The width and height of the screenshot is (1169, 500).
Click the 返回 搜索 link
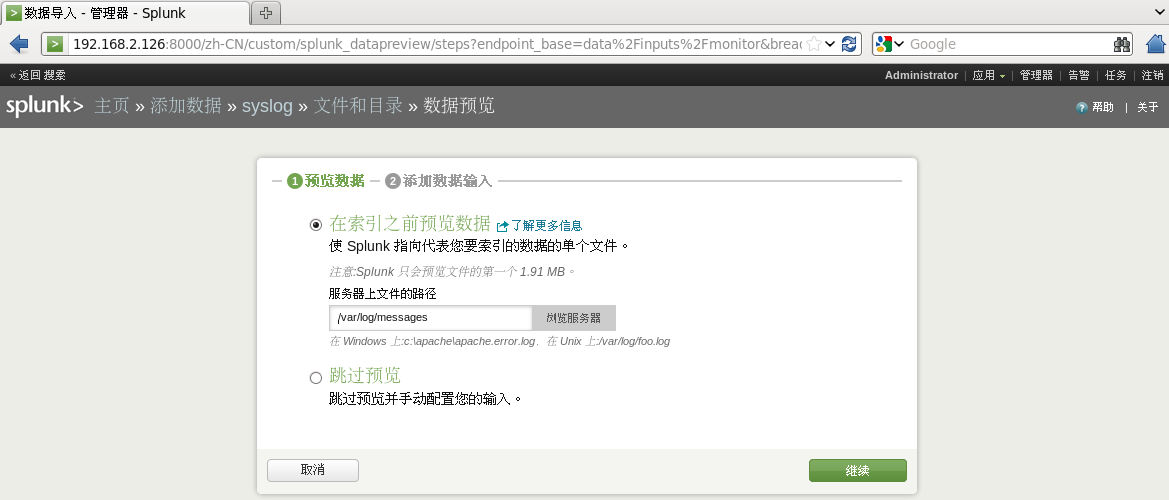(37, 75)
